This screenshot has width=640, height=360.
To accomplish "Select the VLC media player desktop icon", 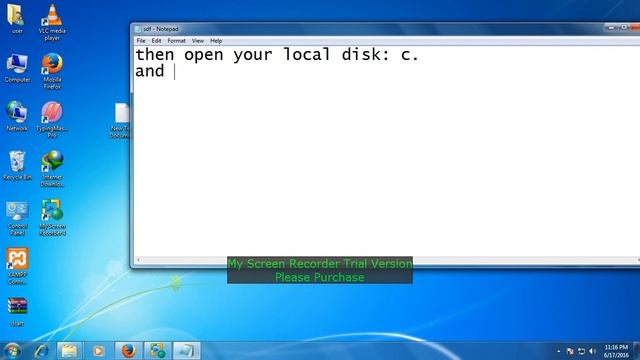I will [52, 22].
